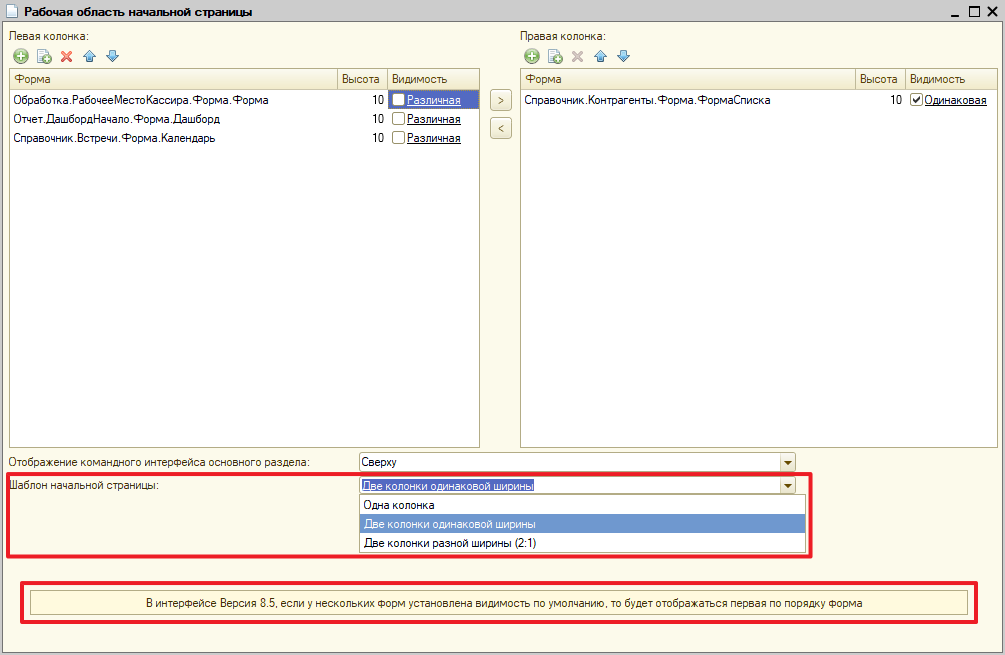Click 'Высота' column header in right table
1005x655 pixels.
pyautogui.click(x=880, y=79)
